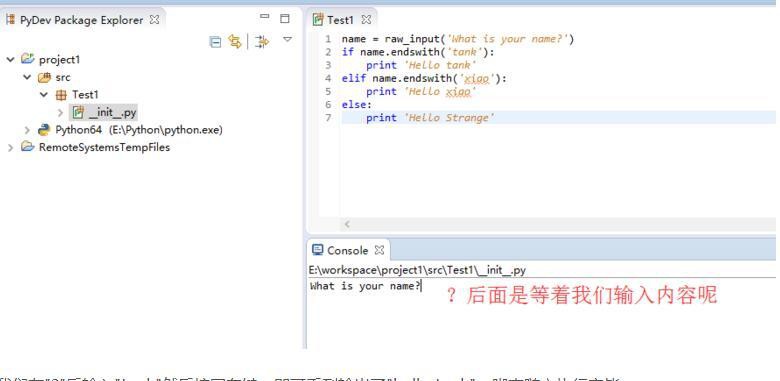Select __init__.py in the tree

click(112, 112)
